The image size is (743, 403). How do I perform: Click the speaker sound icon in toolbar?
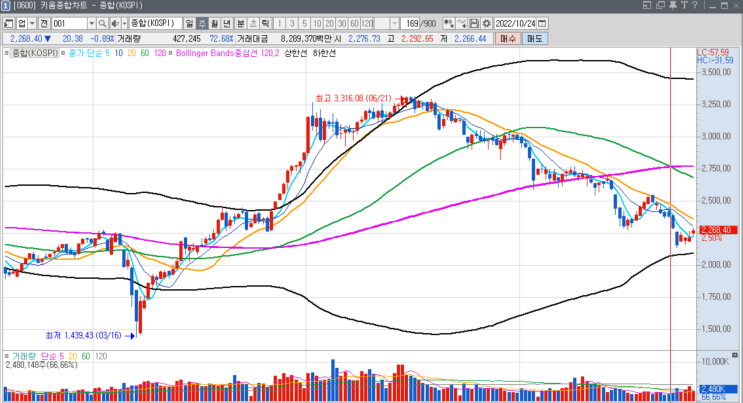(115, 23)
